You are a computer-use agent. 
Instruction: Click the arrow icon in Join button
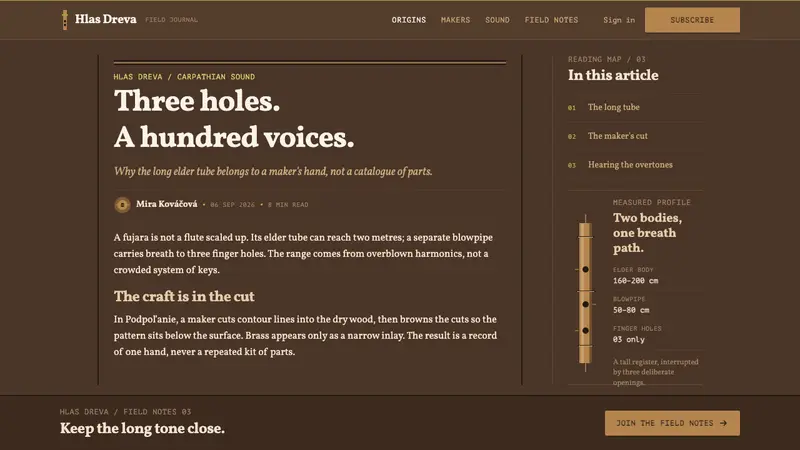723,423
